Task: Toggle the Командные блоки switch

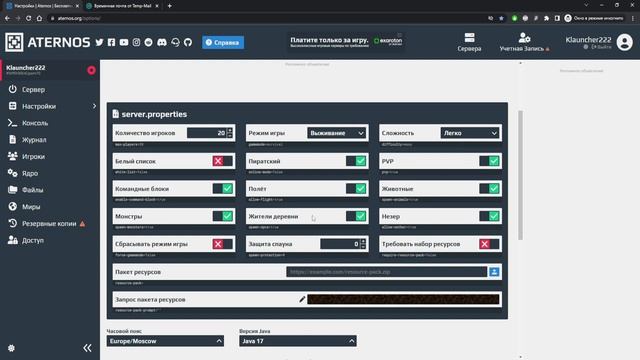Action: pos(223,189)
